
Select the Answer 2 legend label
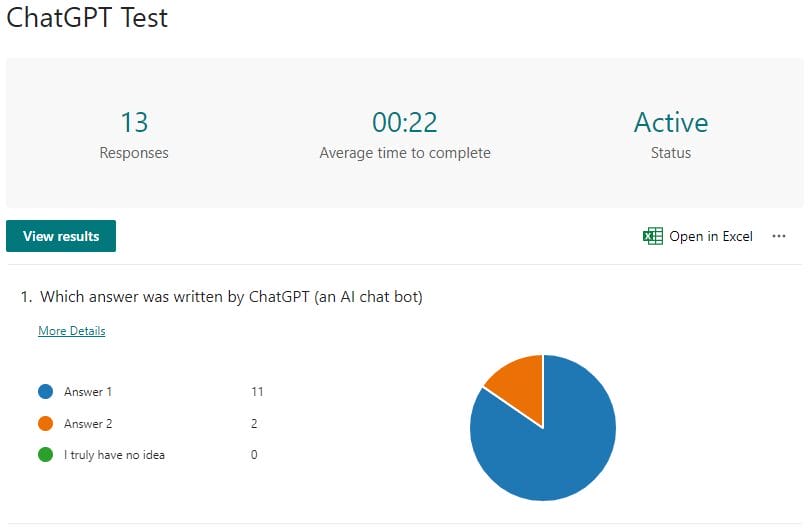(88, 424)
